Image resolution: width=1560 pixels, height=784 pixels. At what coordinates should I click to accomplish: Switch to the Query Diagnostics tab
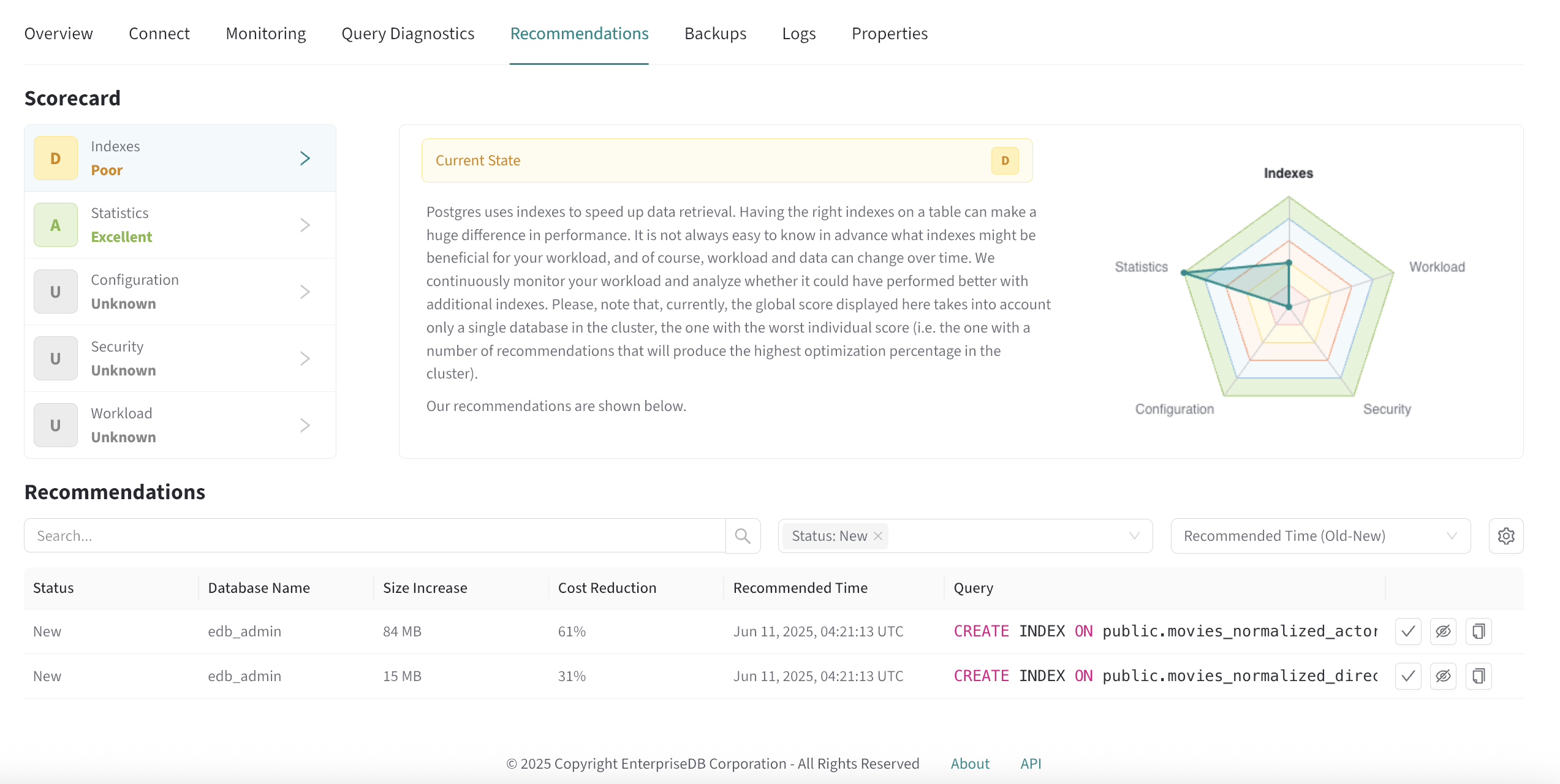click(x=407, y=34)
